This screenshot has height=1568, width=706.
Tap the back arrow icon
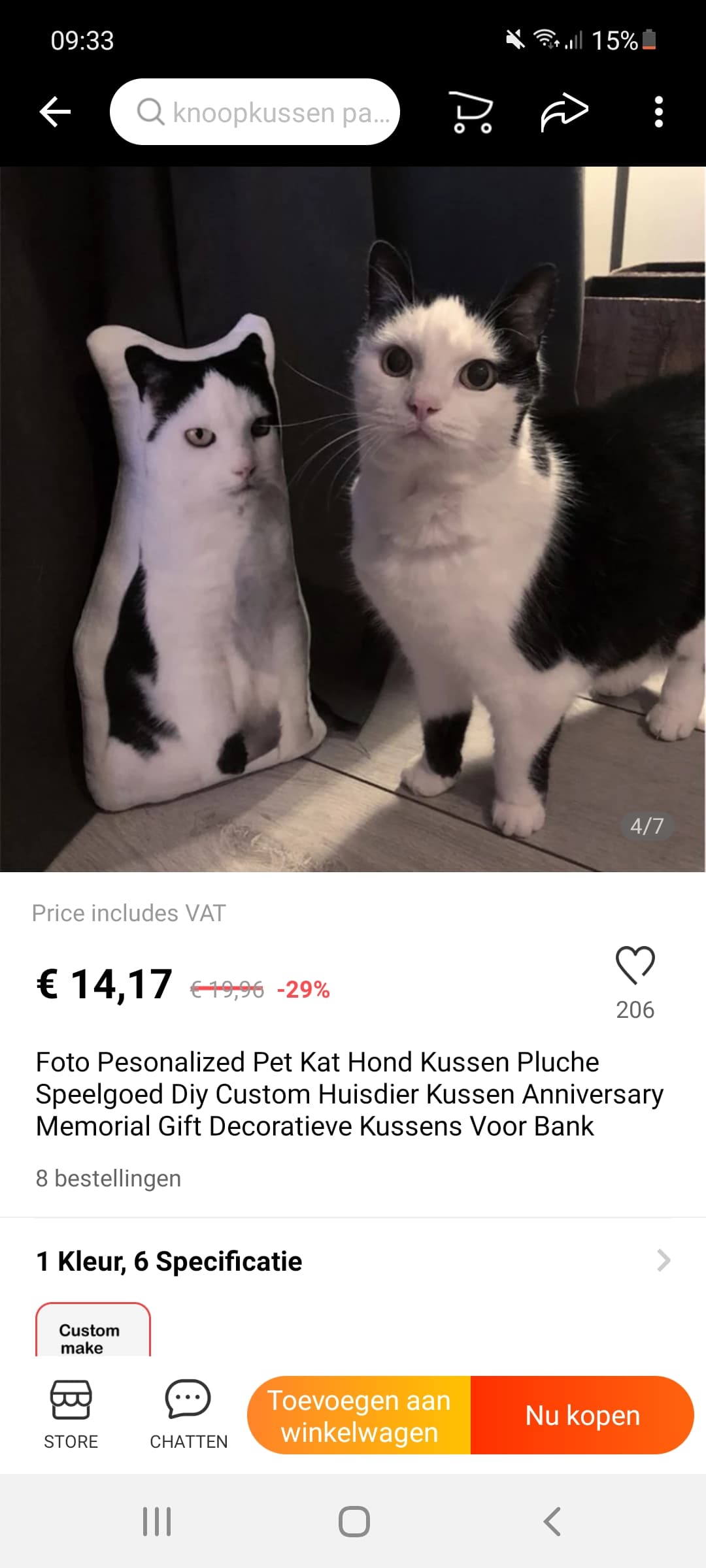tap(56, 112)
